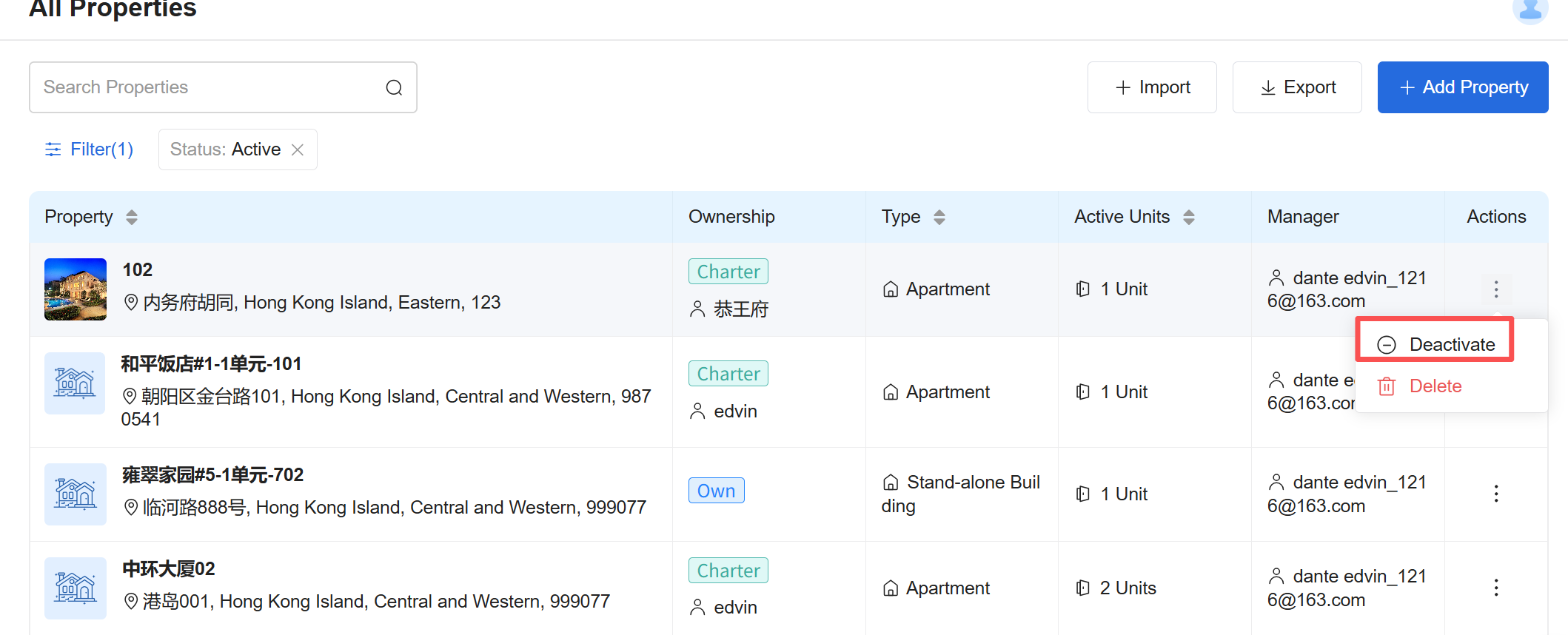Viewport: 1568px width, 635px height.
Task: Click the location pin icon for property 102
Action: coord(131,303)
